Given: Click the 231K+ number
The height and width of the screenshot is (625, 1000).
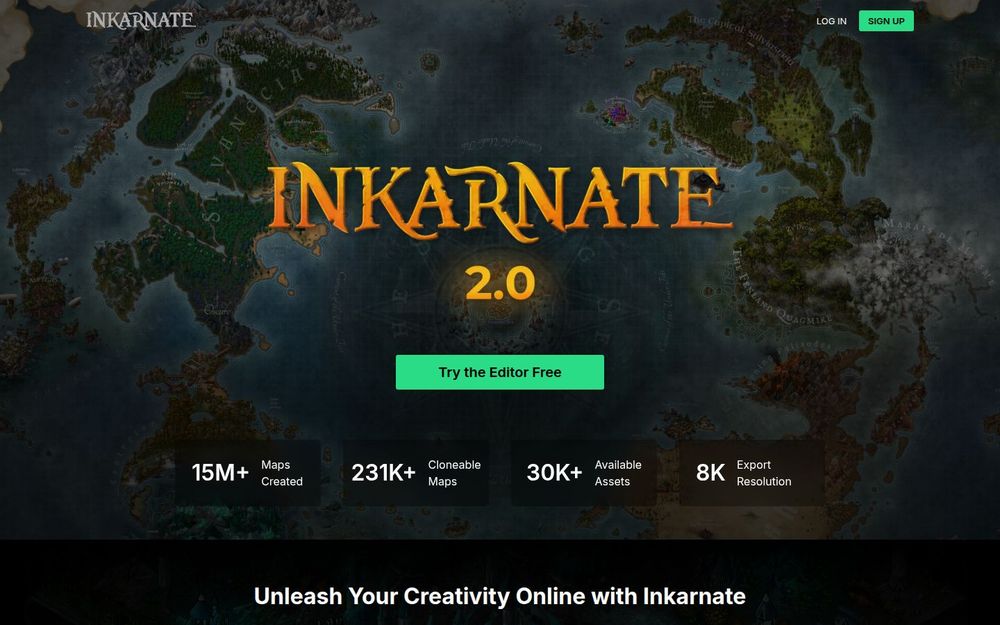Looking at the screenshot, I should tap(383, 473).
